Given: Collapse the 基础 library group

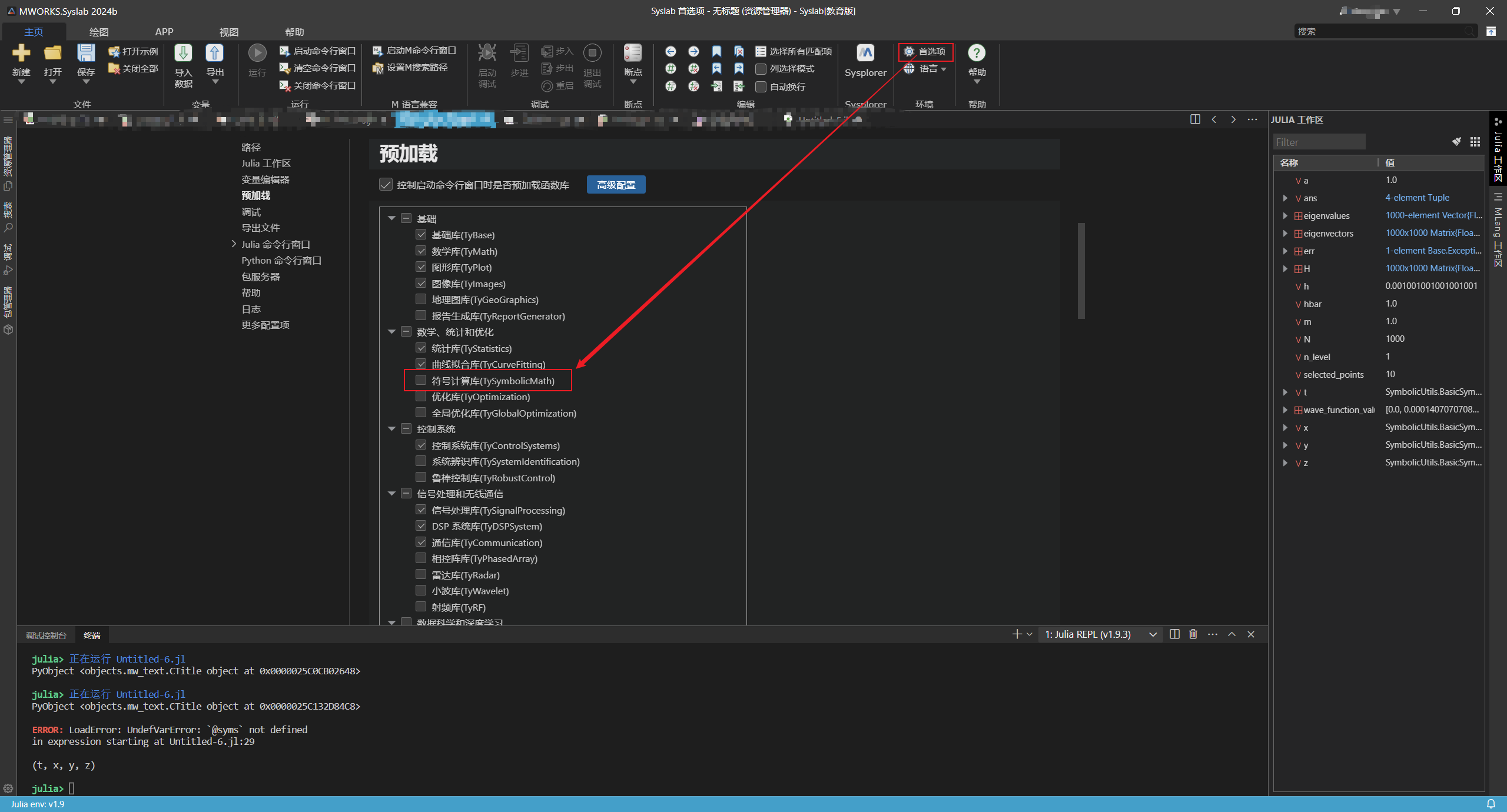Looking at the screenshot, I should pyautogui.click(x=391, y=218).
